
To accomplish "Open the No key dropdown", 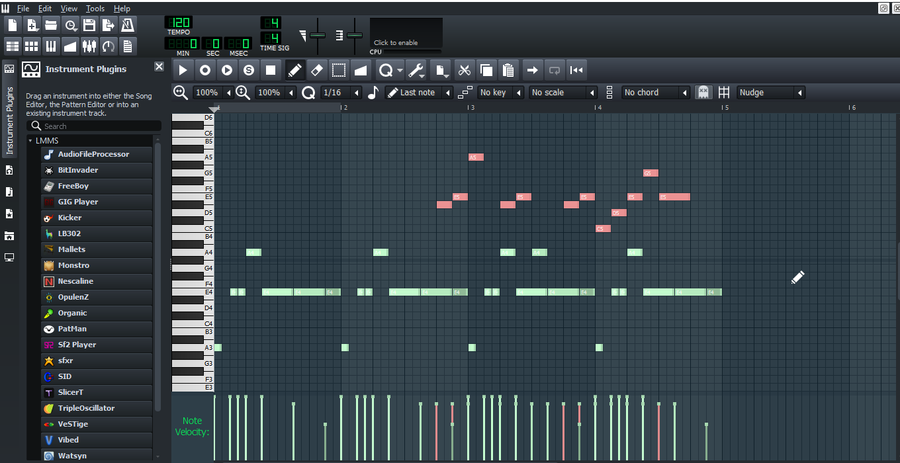I will pyautogui.click(x=500, y=92).
